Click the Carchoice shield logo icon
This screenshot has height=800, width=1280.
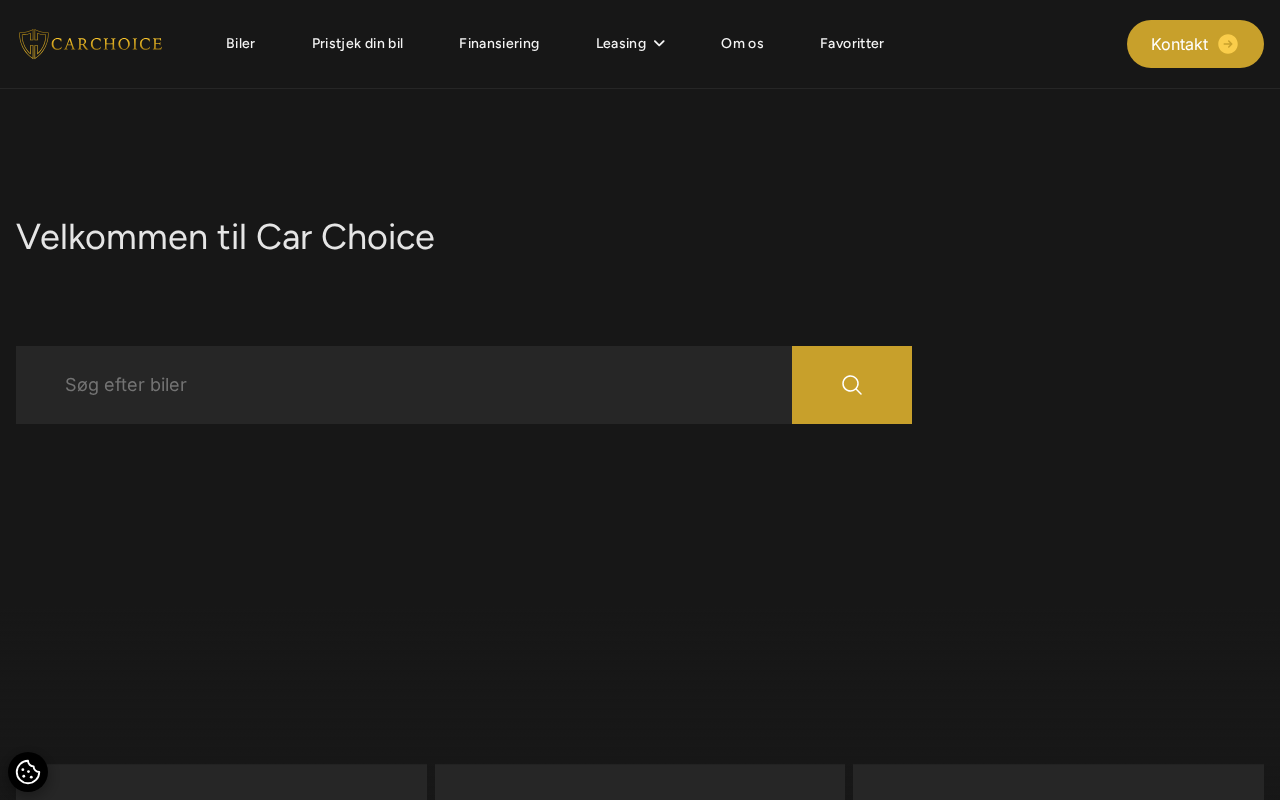point(33,44)
